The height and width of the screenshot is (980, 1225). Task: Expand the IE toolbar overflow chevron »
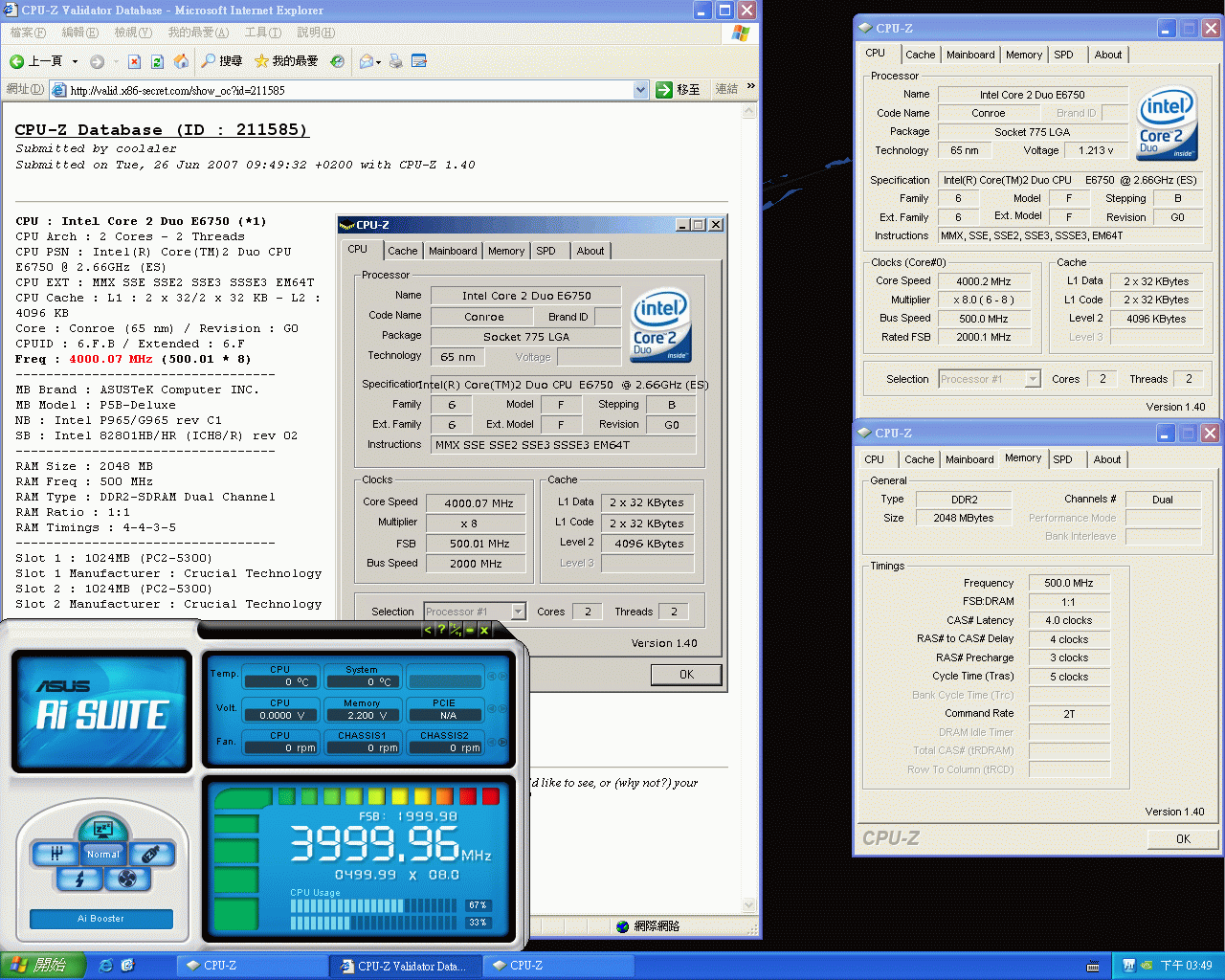[751, 86]
